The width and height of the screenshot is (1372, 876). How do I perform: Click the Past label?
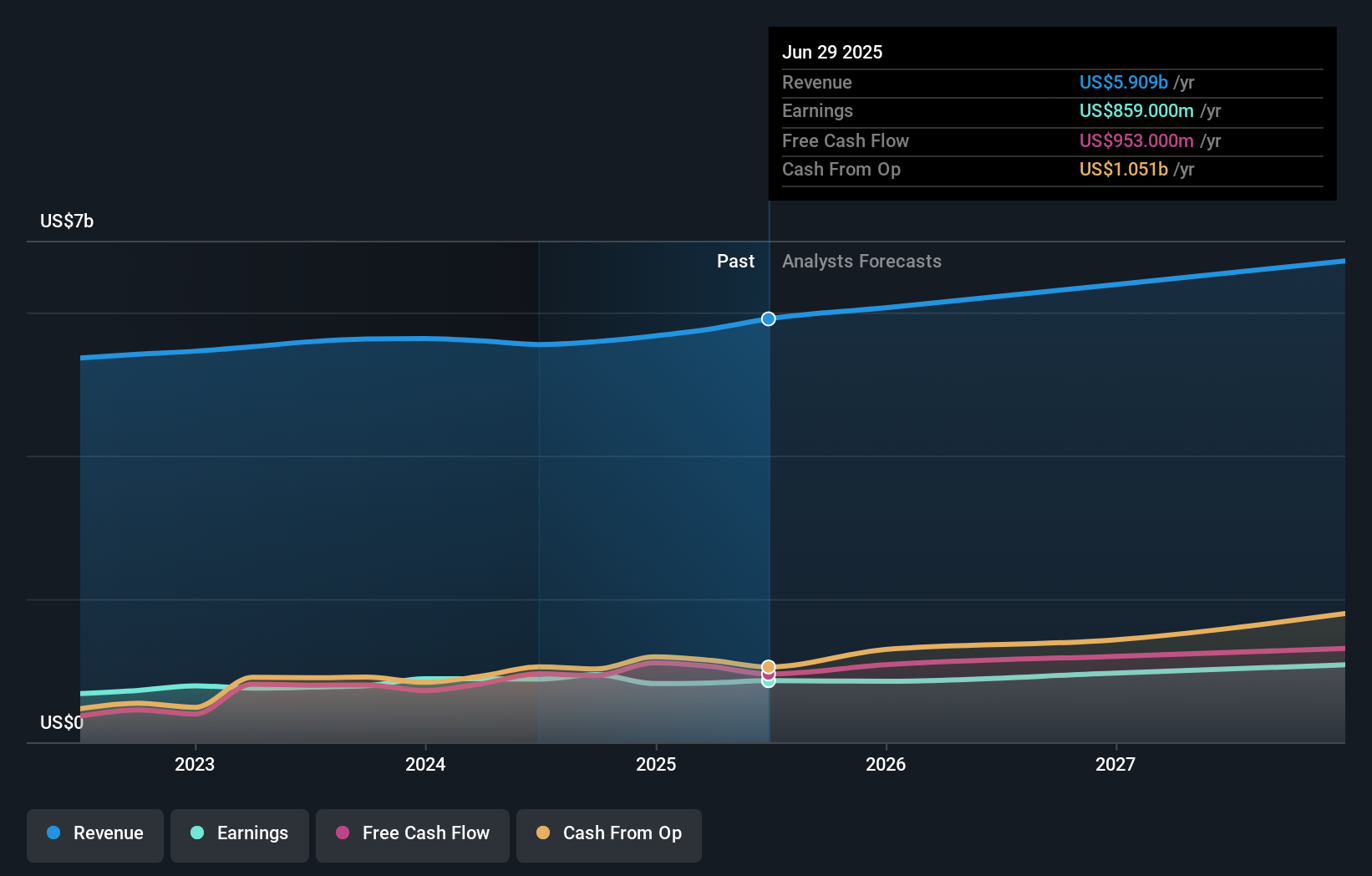(735, 261)
